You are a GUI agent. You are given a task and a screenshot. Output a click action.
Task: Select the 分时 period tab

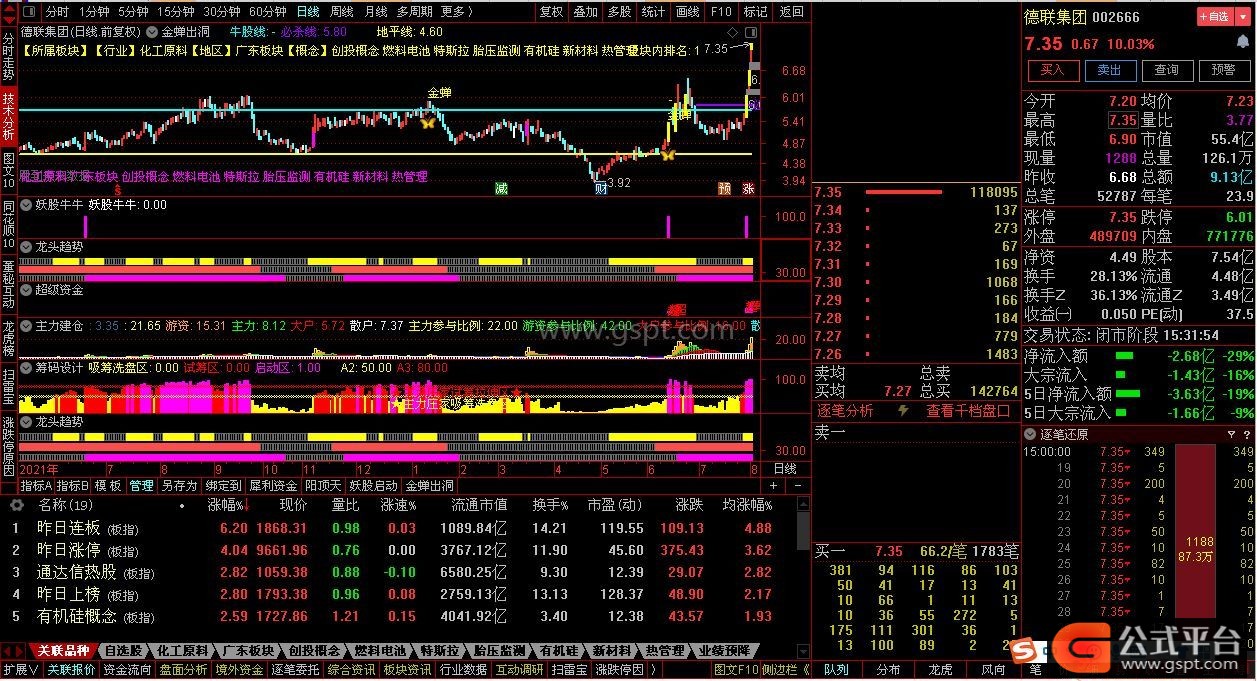pyautogui.click(x=57, y=12)
